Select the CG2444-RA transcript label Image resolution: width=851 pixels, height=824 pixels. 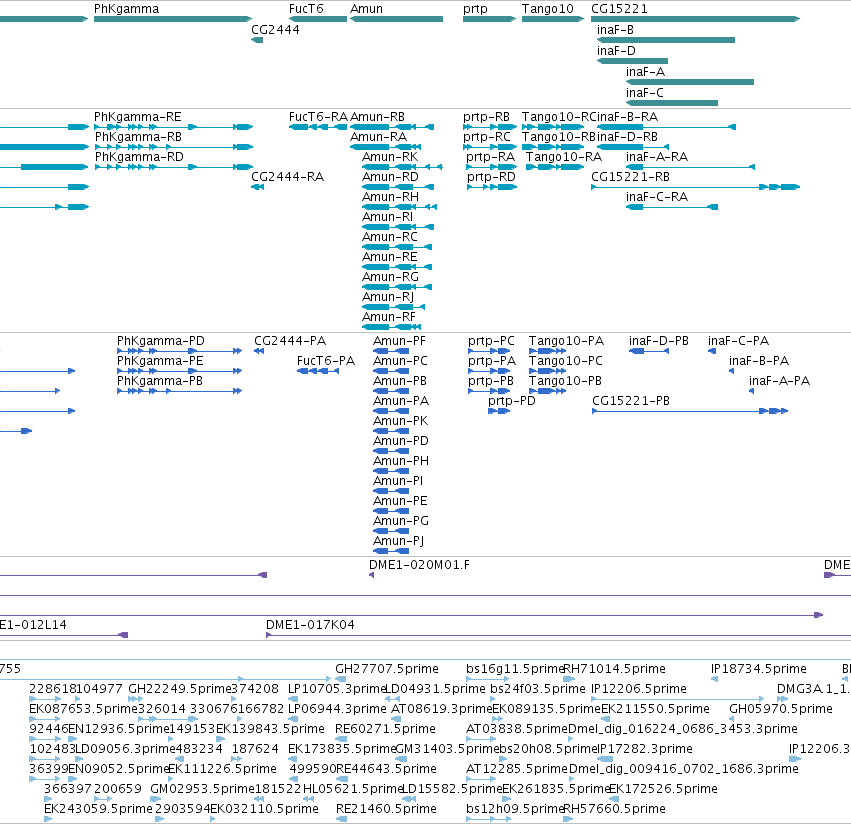coord(288,177)
